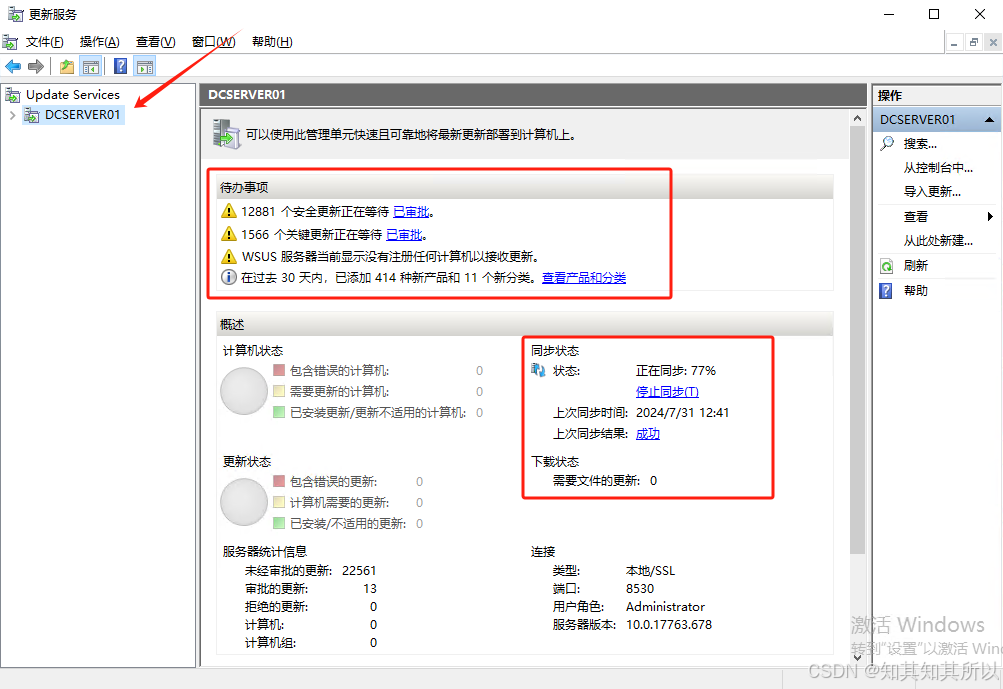This screenshot has height=689, width=1003.
Task: Click the 成功 last sync result link
Action: click(x=647, y=434)
